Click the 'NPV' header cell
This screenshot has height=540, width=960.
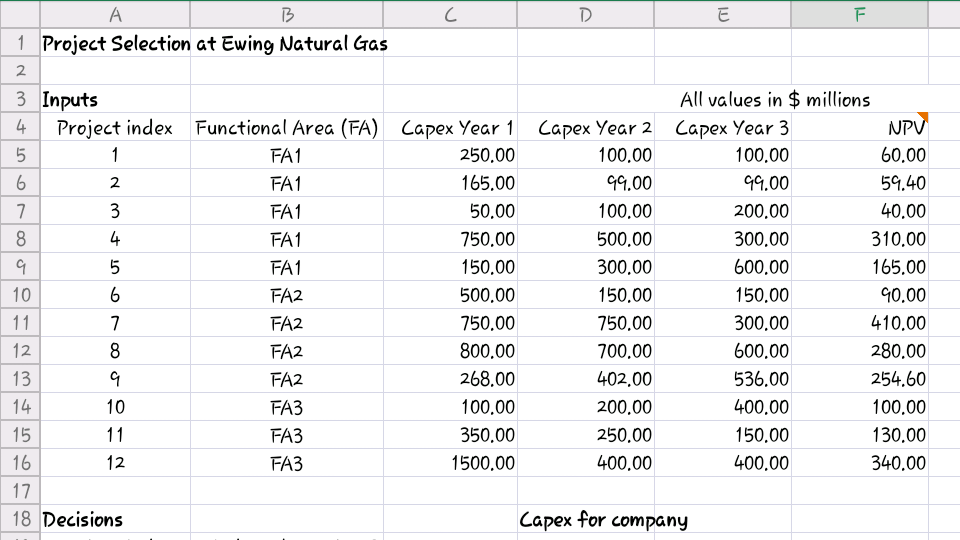pyautogui.click(x=860, y=127)
